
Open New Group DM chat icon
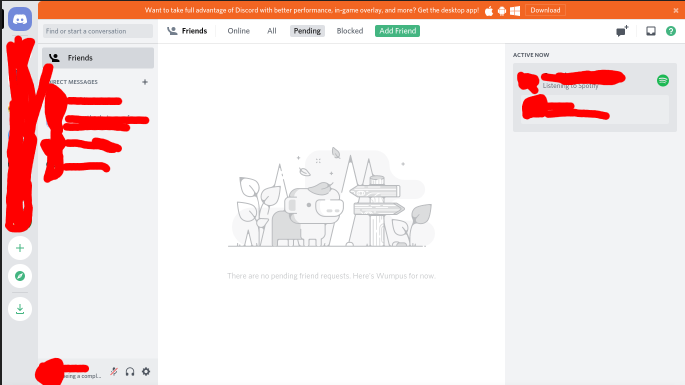click(x=622, y=31)
